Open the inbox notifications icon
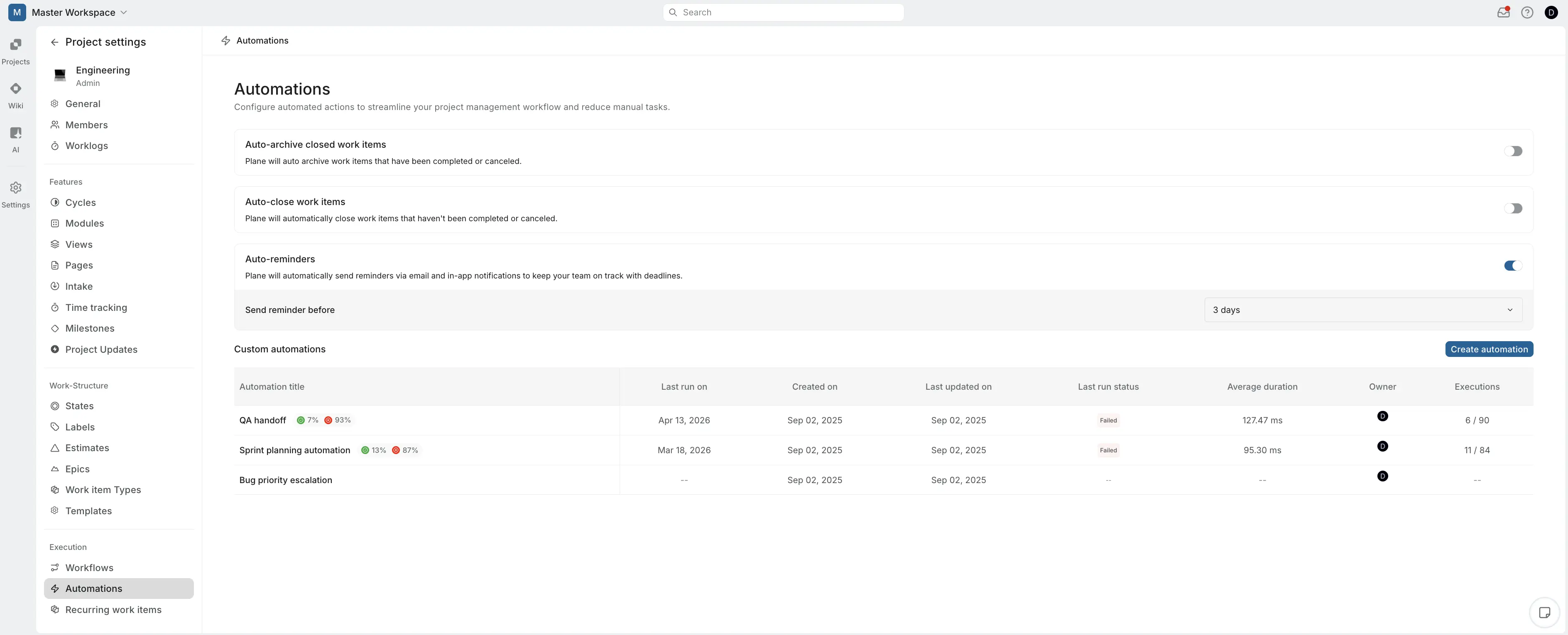The width and height of the screenshot is (1568, 635). (1503, 12)
